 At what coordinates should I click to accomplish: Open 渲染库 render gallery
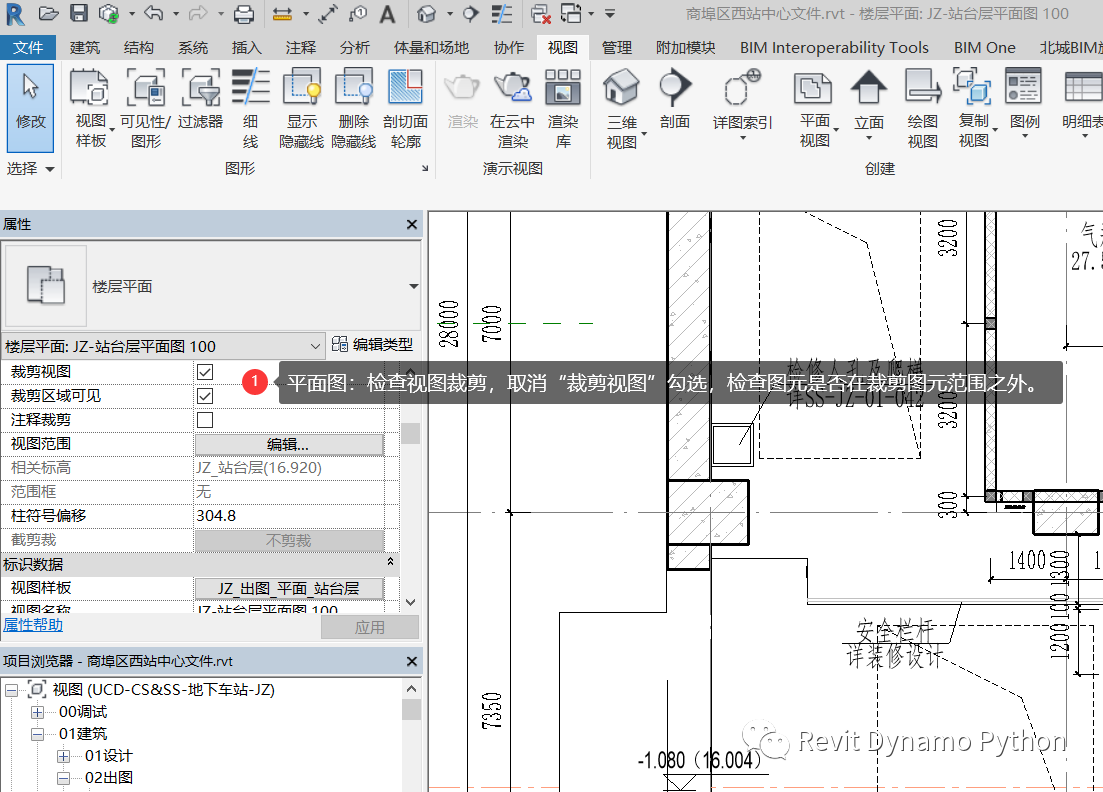[563, 108]
